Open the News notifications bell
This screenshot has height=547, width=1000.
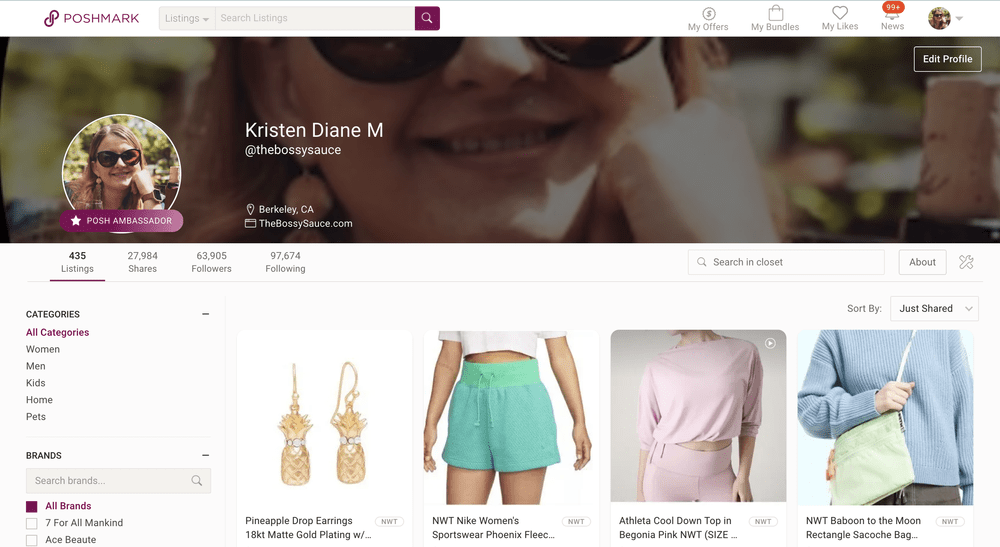pos(892,13)
